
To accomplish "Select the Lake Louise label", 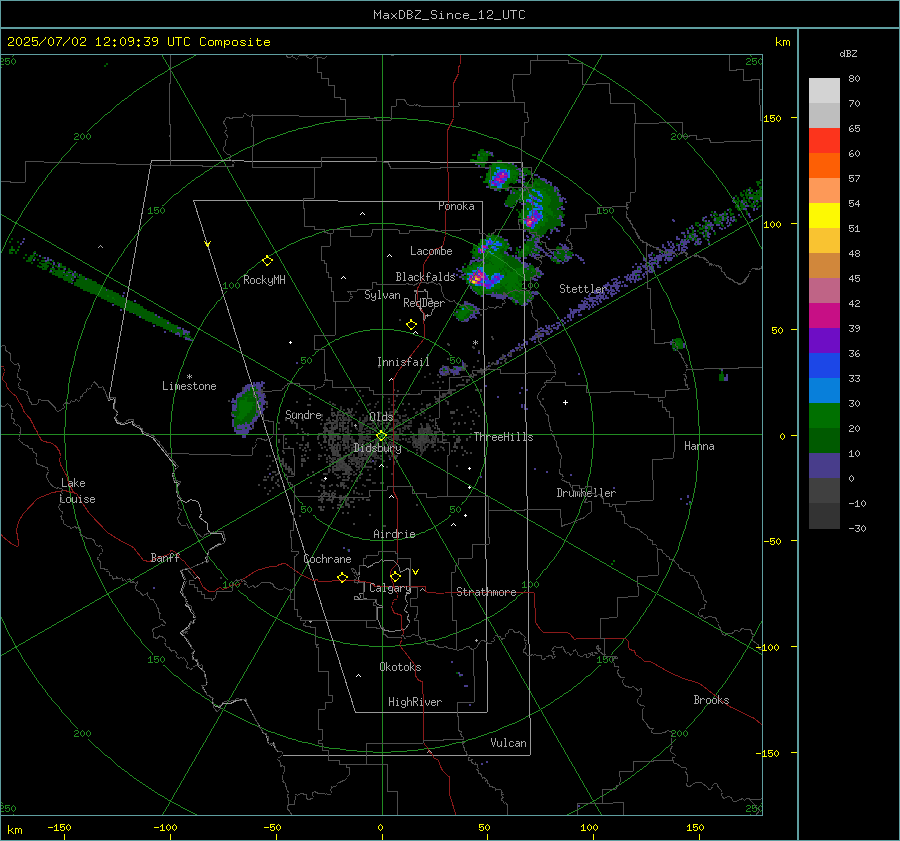I will click(77, 491).
